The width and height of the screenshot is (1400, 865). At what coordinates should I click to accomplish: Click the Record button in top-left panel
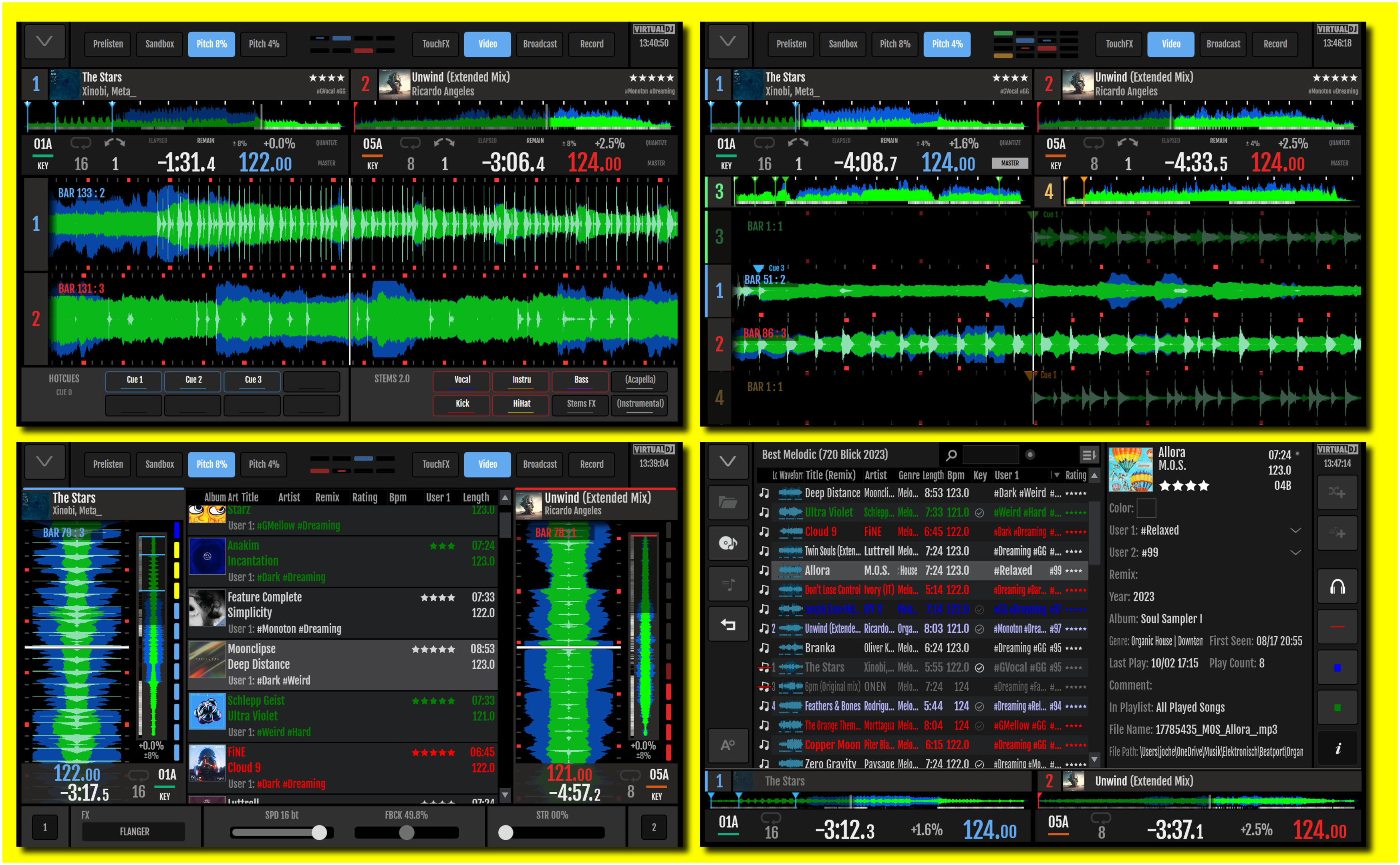pos(591,44)
